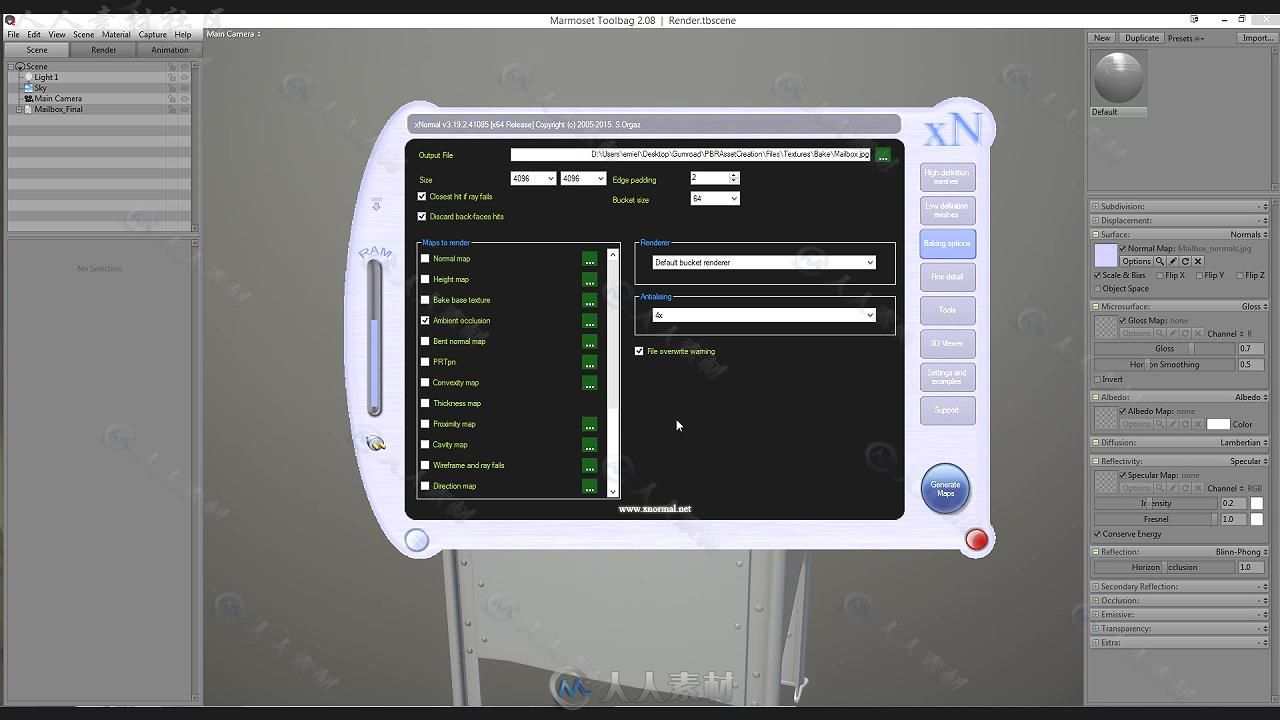Enable the Normal map checkbox
This screenshot has width=1280, height=720.
[x=425, y=259]
